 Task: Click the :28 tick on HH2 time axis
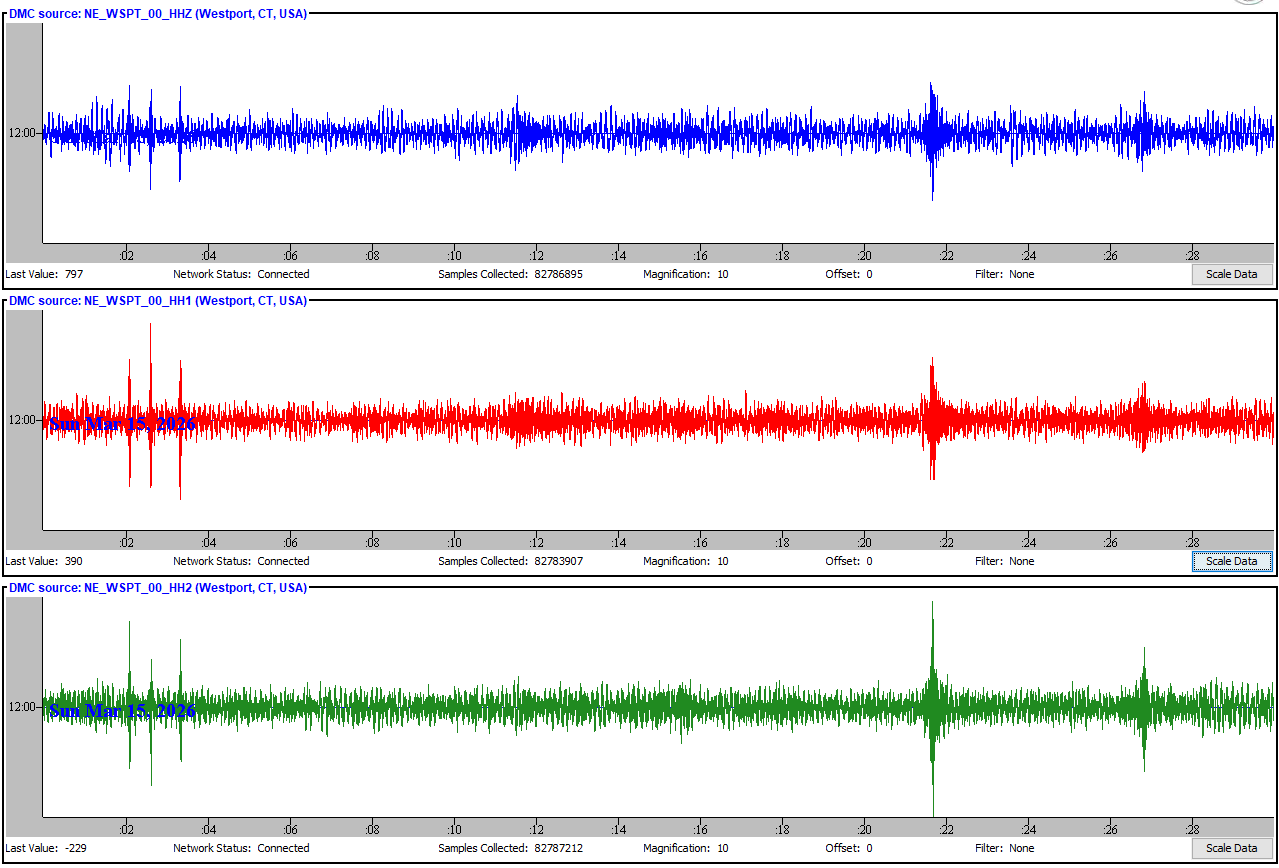[1192, 829]
